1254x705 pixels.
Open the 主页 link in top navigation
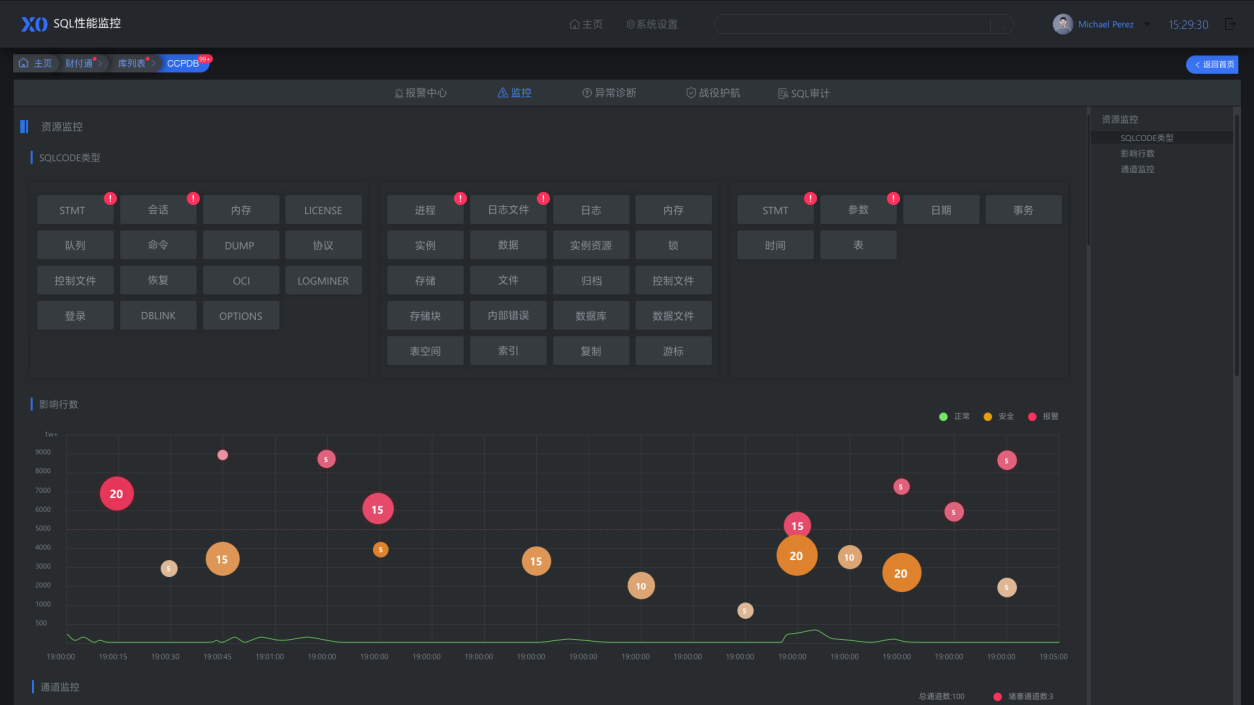[x=586, y=24]
